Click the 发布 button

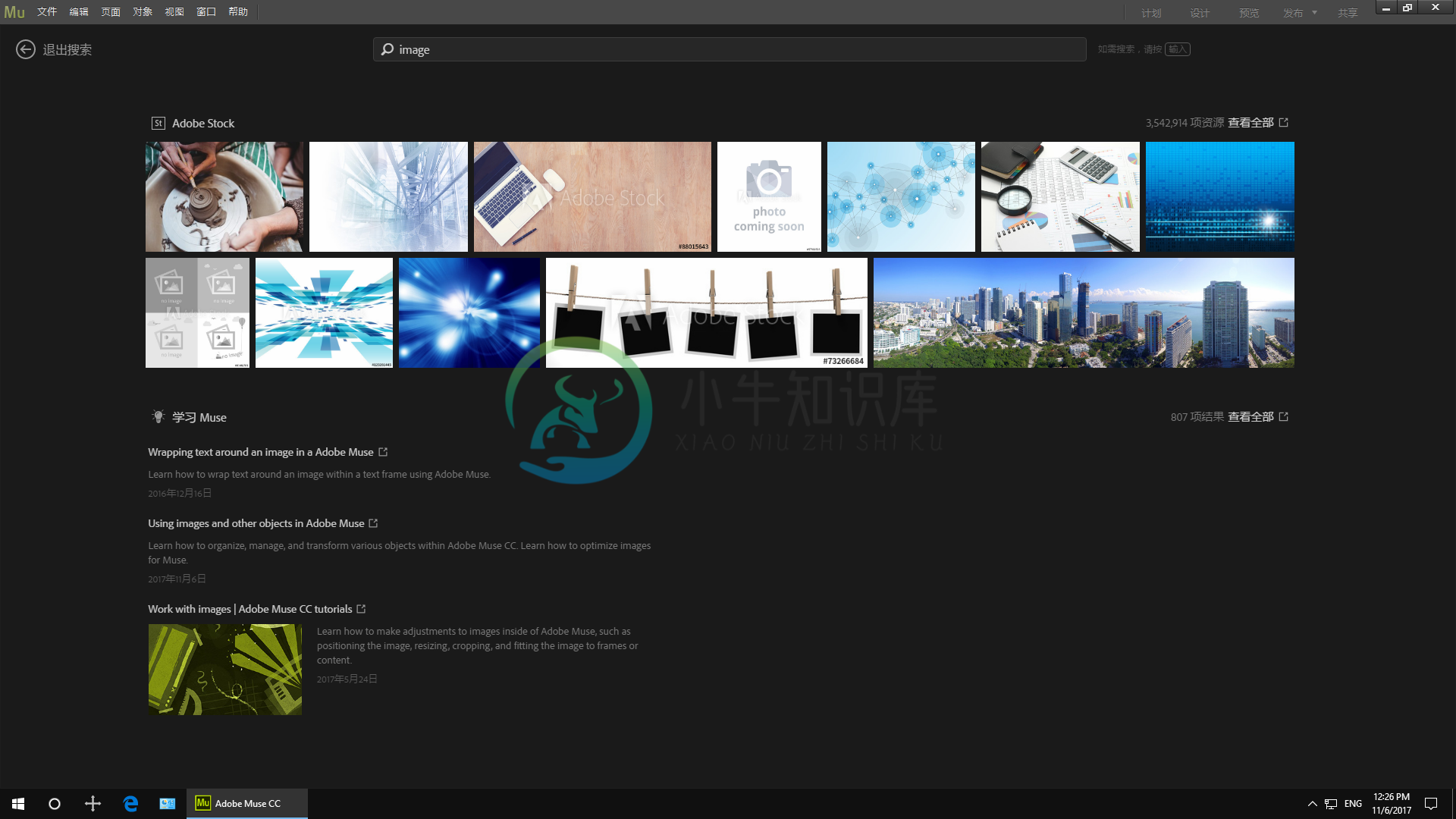(x=1293, y=13)
